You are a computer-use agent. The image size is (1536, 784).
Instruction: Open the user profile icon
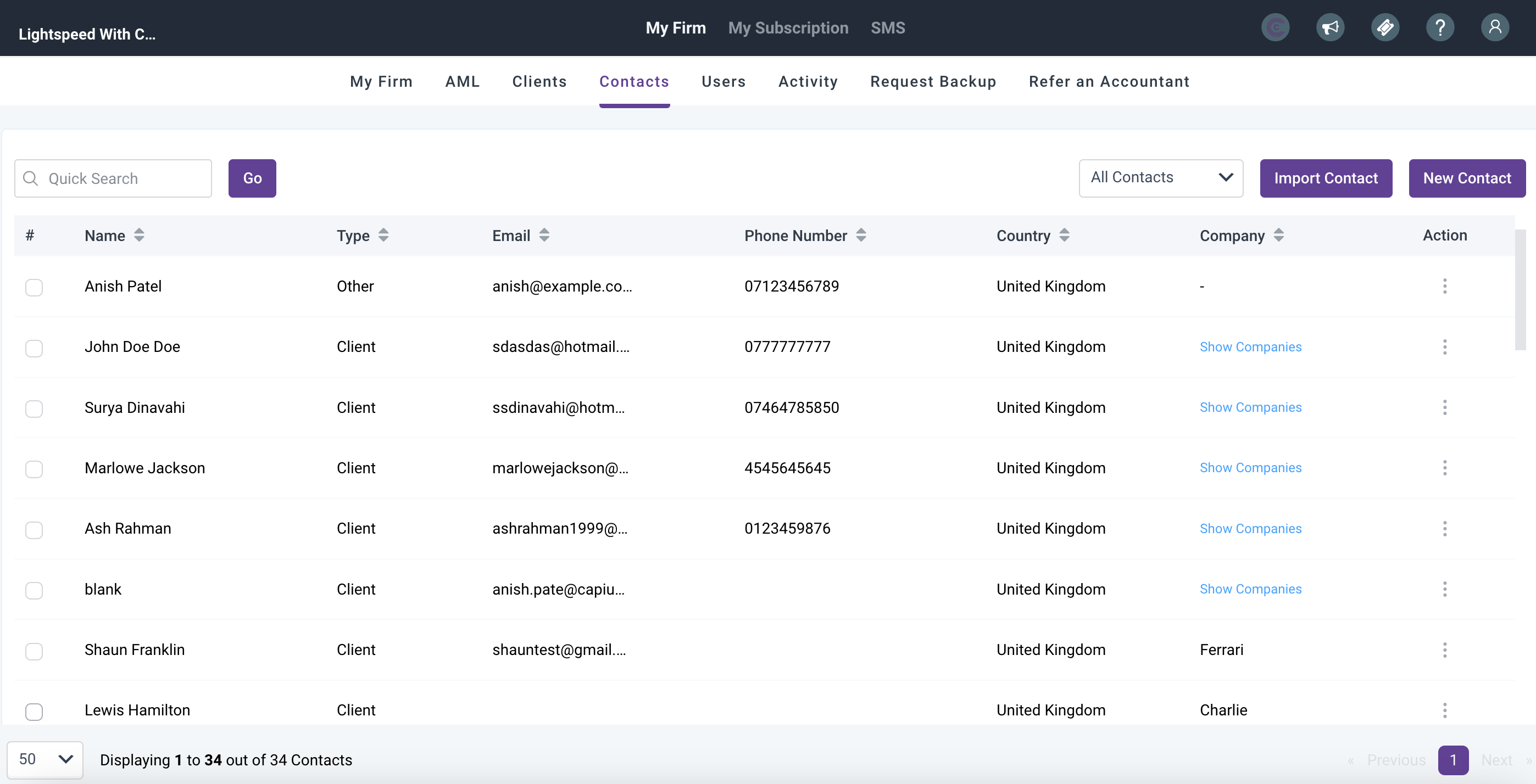tap(1494, 27)
